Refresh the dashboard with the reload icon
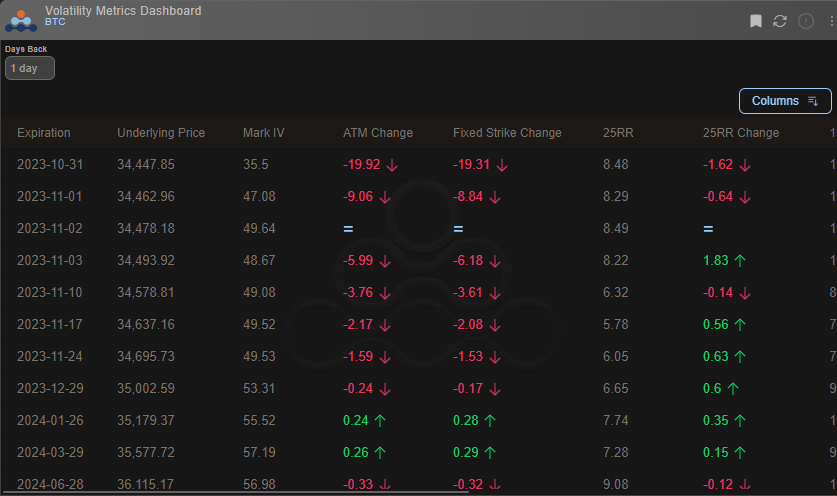This screenshot has width=837, height=496. [x=780, y=21]
